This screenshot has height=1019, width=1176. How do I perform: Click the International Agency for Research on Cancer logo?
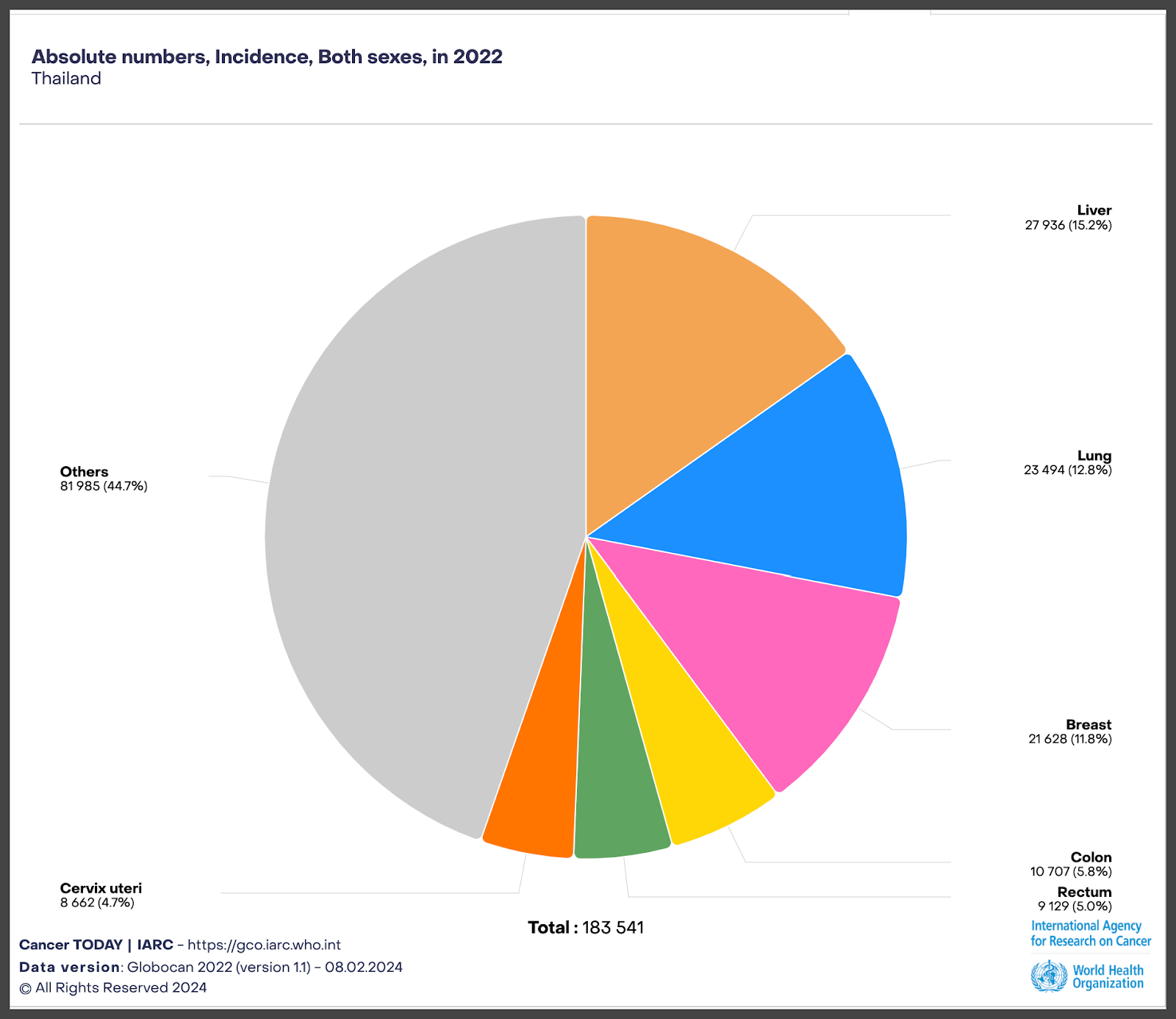coord(1091,934)
